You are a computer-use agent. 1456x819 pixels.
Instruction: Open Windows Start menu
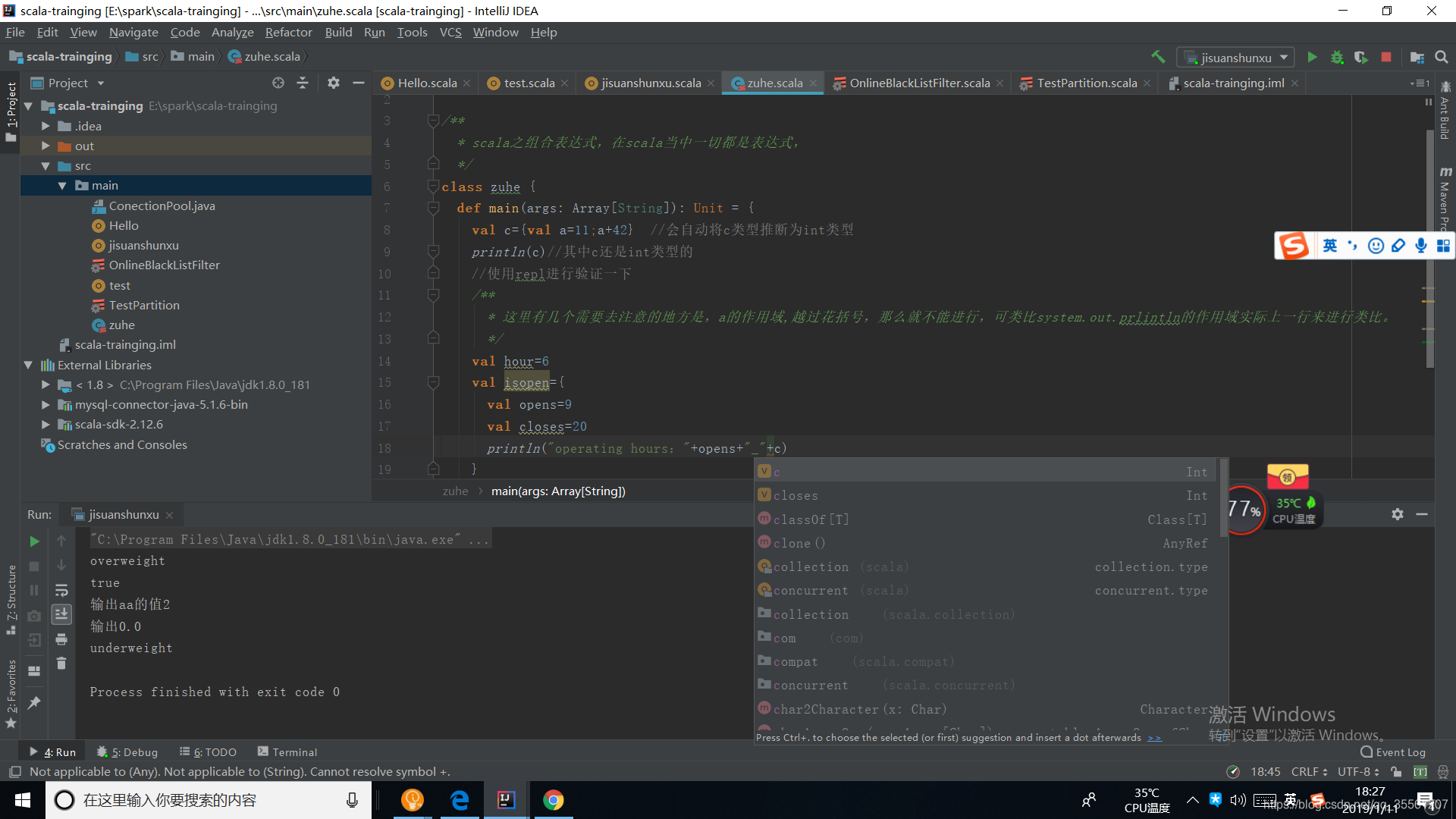point(22,800)
